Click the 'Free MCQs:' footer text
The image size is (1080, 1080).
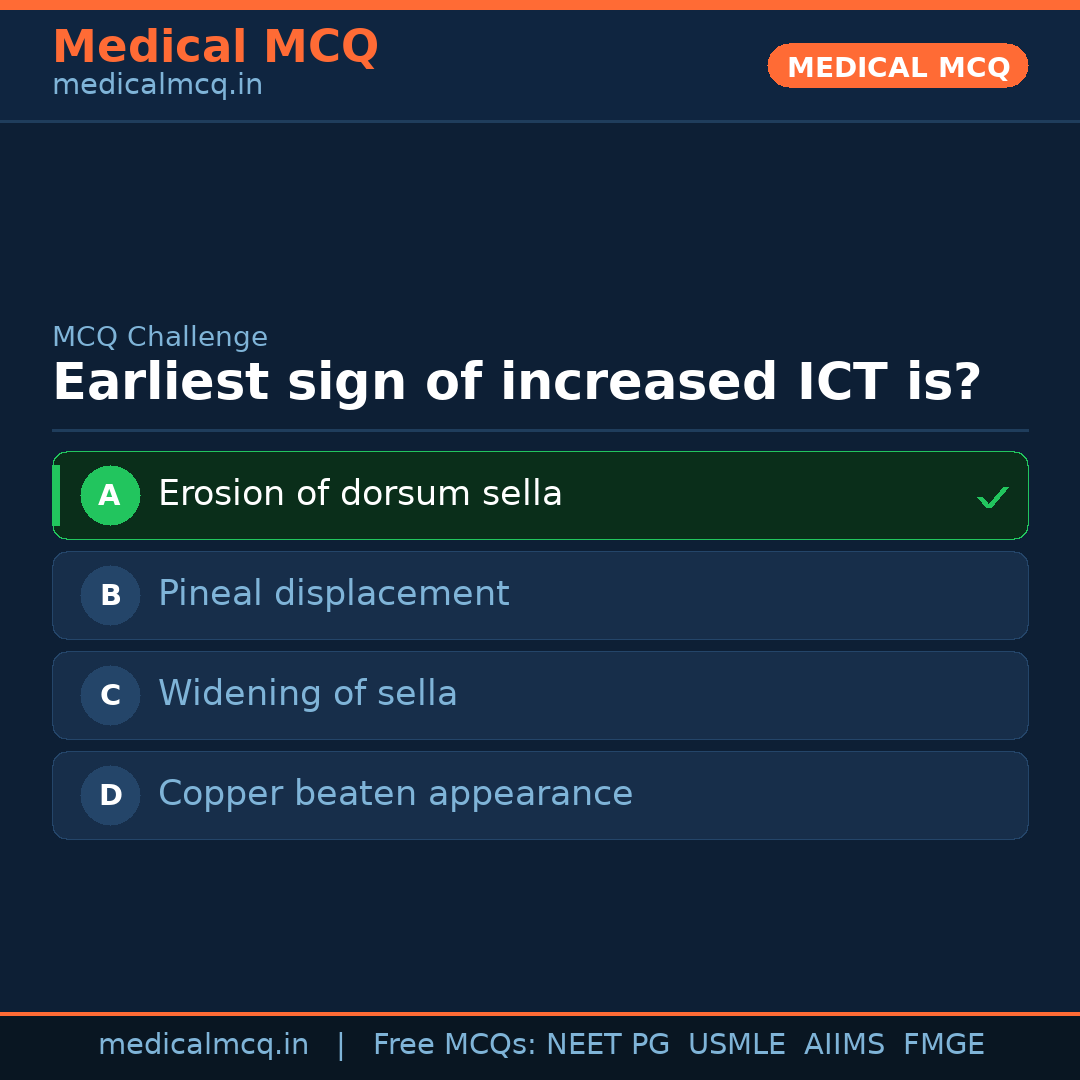[455, 1045]
